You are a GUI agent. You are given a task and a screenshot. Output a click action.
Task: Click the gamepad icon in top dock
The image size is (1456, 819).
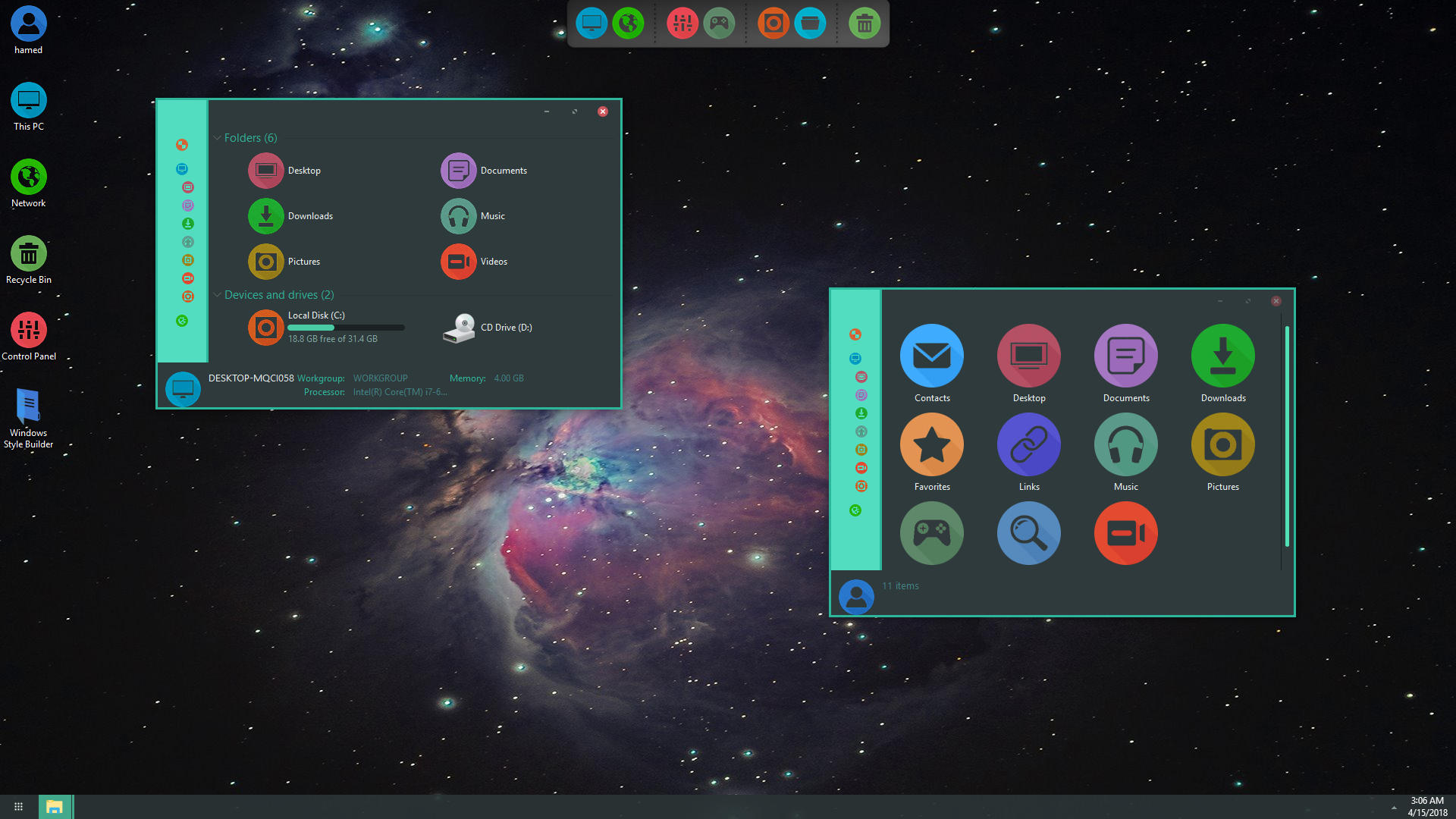point(719,24)
